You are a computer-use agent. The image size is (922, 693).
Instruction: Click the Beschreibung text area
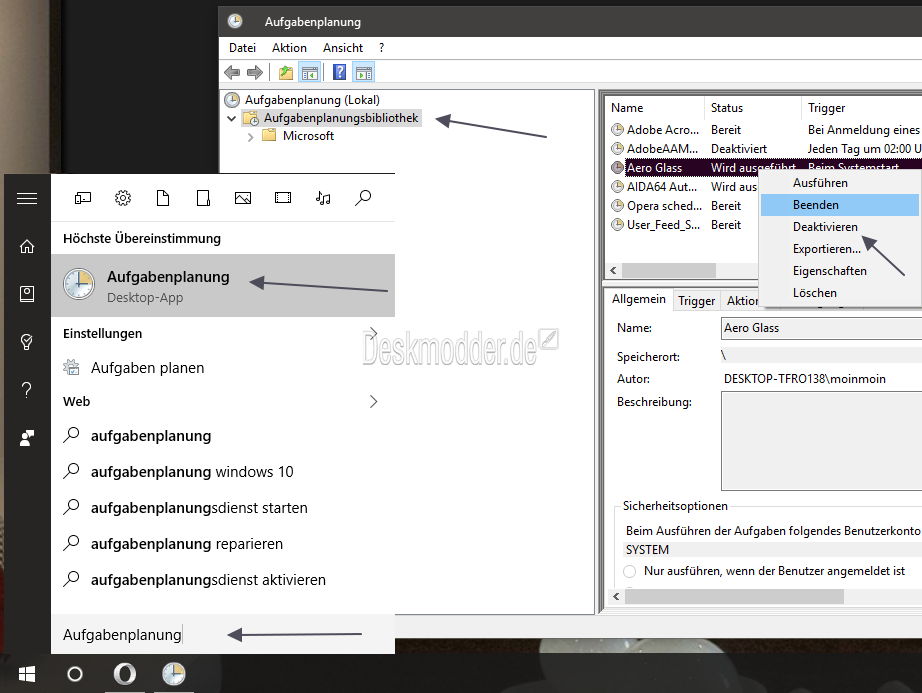pyautogui.click(x=821, y=441)
